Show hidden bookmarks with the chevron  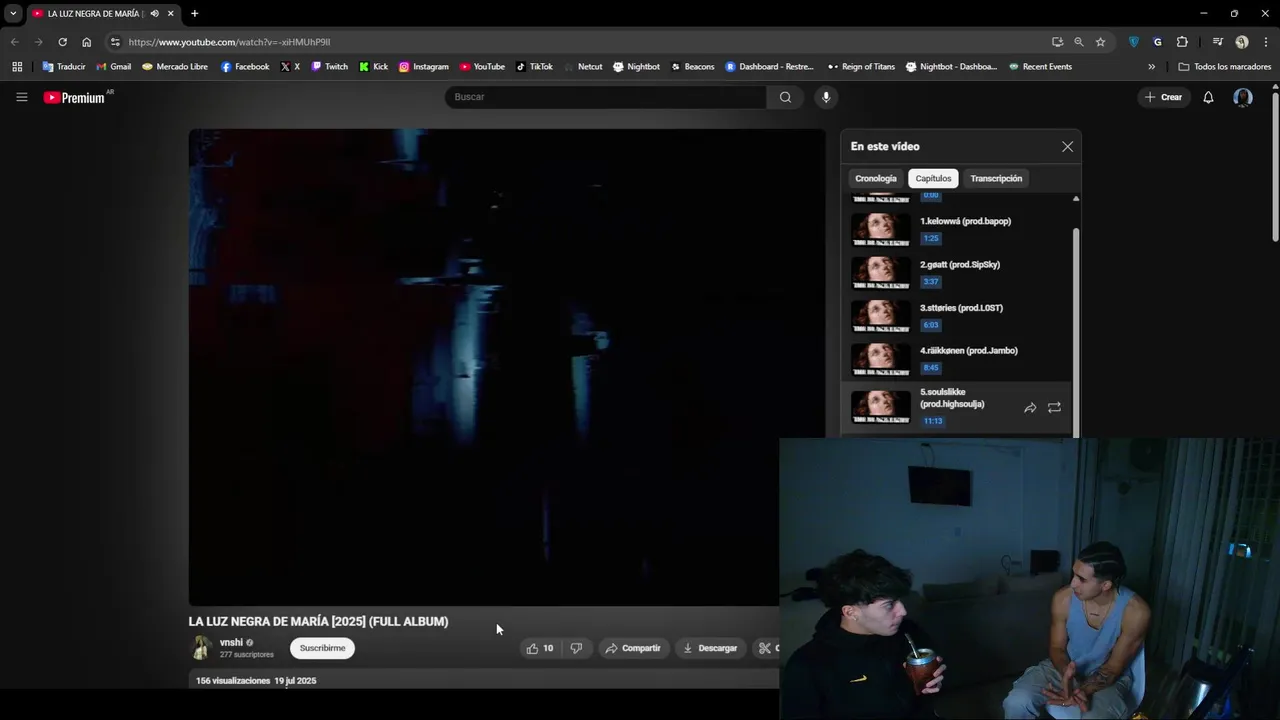pyautogui.click(x=1151, y=67)
